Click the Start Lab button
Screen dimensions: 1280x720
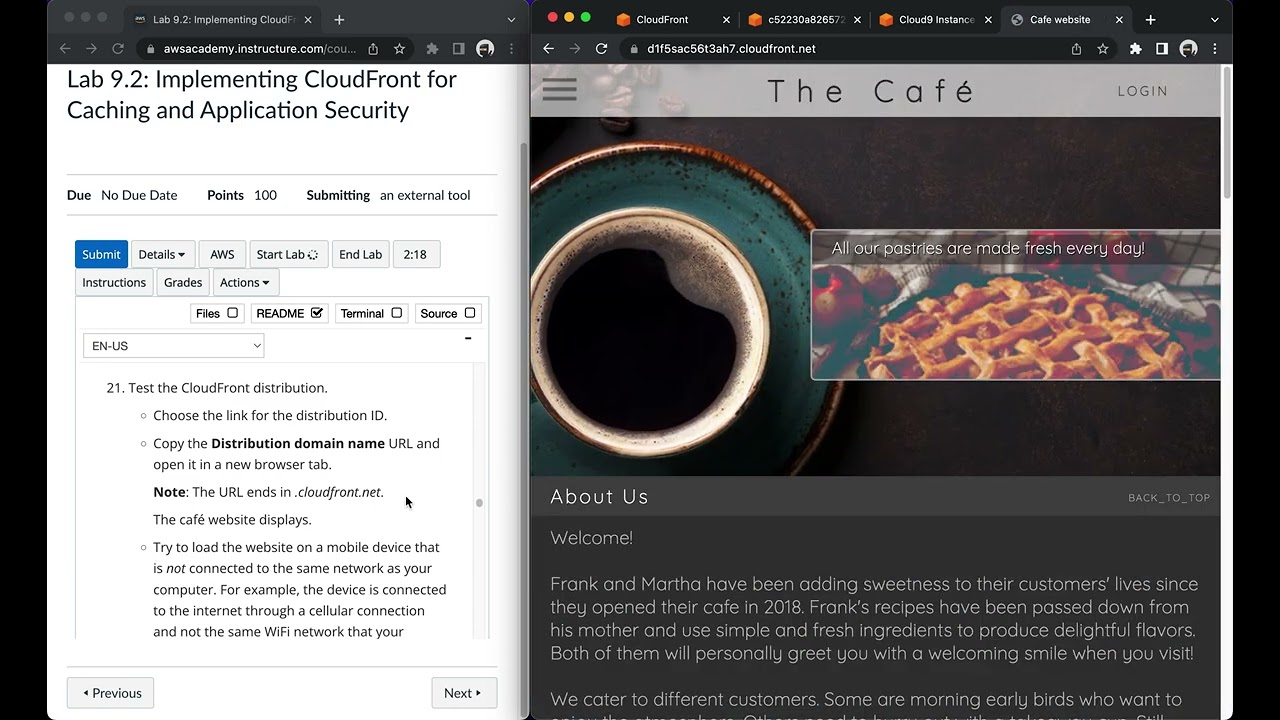pyautogui.click(x=287, y=254)
